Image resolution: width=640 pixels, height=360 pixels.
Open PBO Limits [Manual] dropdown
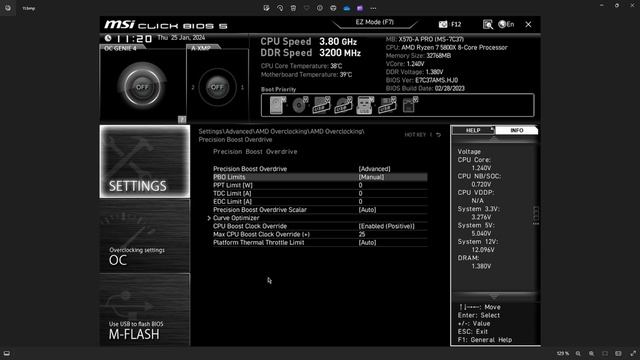coord(371,177)
